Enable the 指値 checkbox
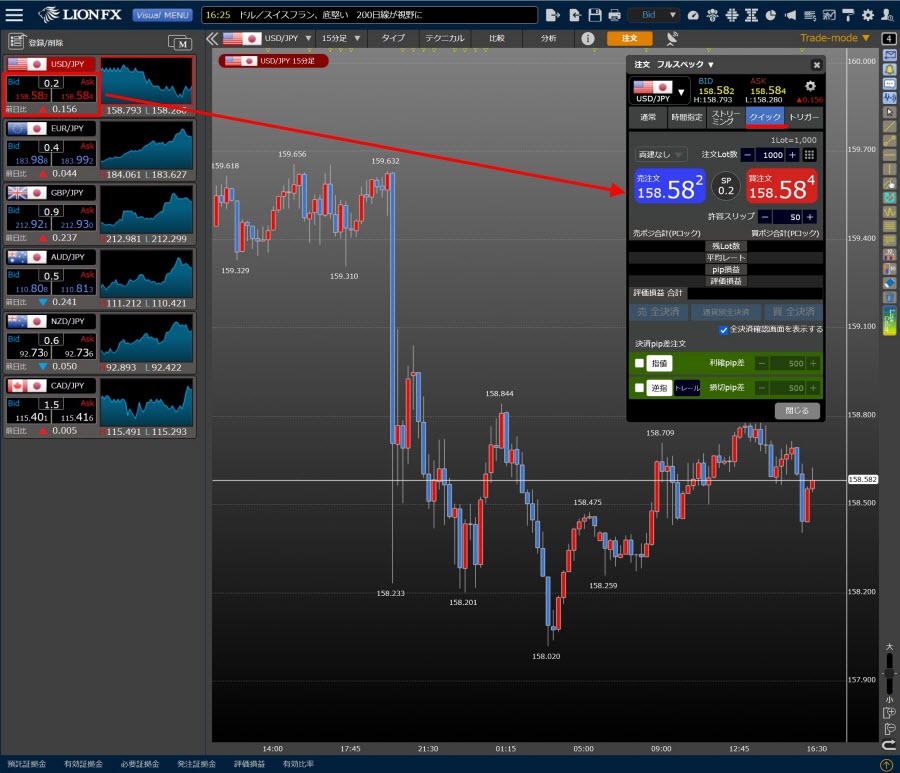Screen dimensions: 900x773 [640, 363]
